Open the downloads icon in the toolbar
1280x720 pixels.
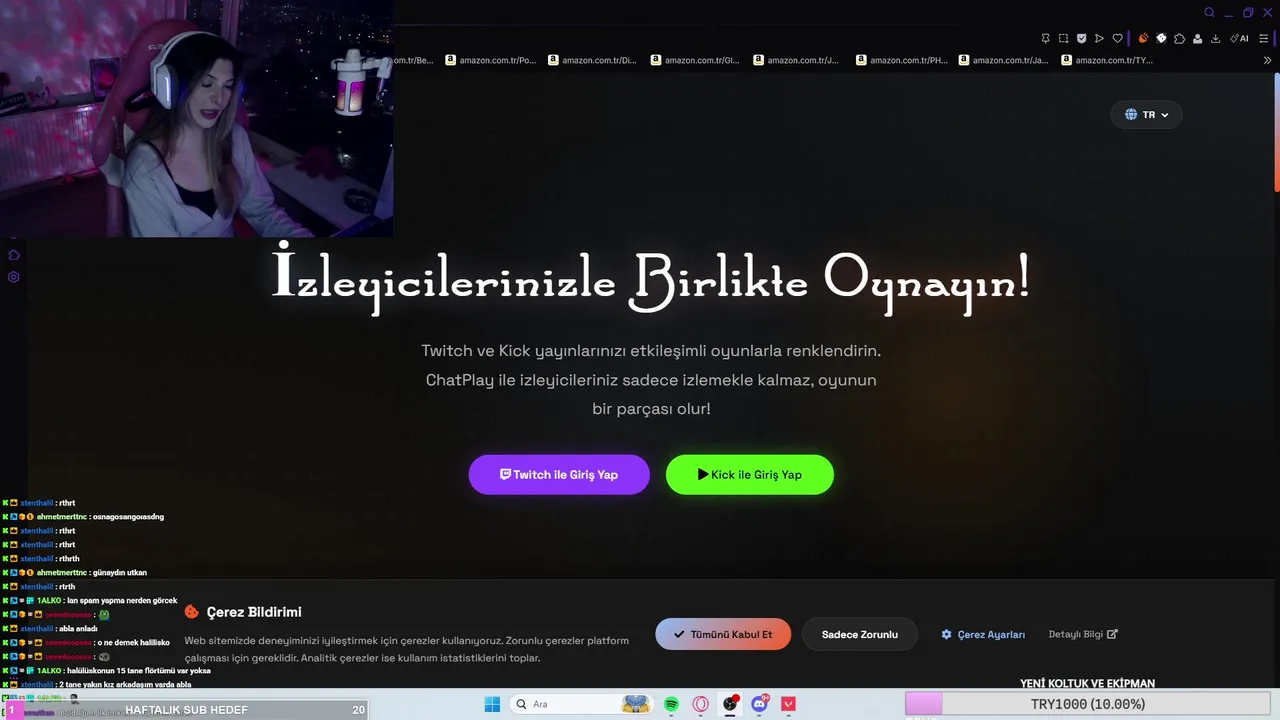[1215, 39]
